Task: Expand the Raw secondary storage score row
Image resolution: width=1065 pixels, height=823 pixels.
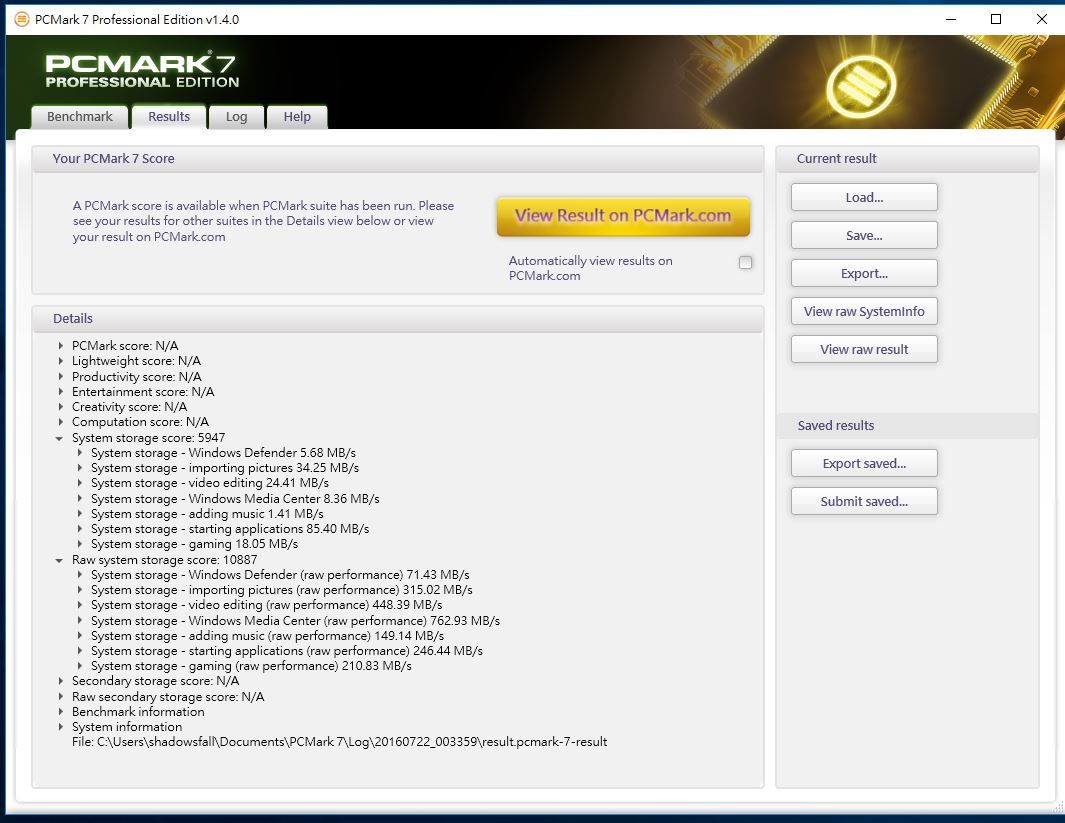Action: pos(60,697)
